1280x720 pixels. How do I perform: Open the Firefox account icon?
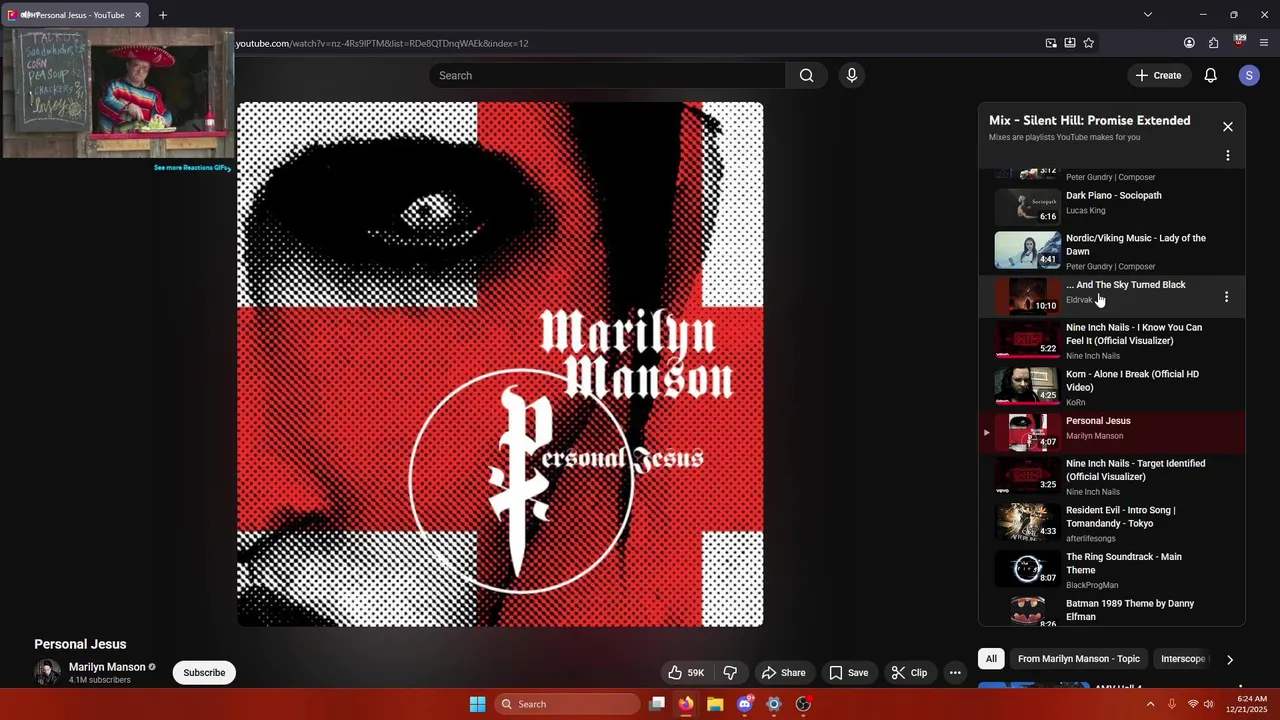coord(1189,43)
